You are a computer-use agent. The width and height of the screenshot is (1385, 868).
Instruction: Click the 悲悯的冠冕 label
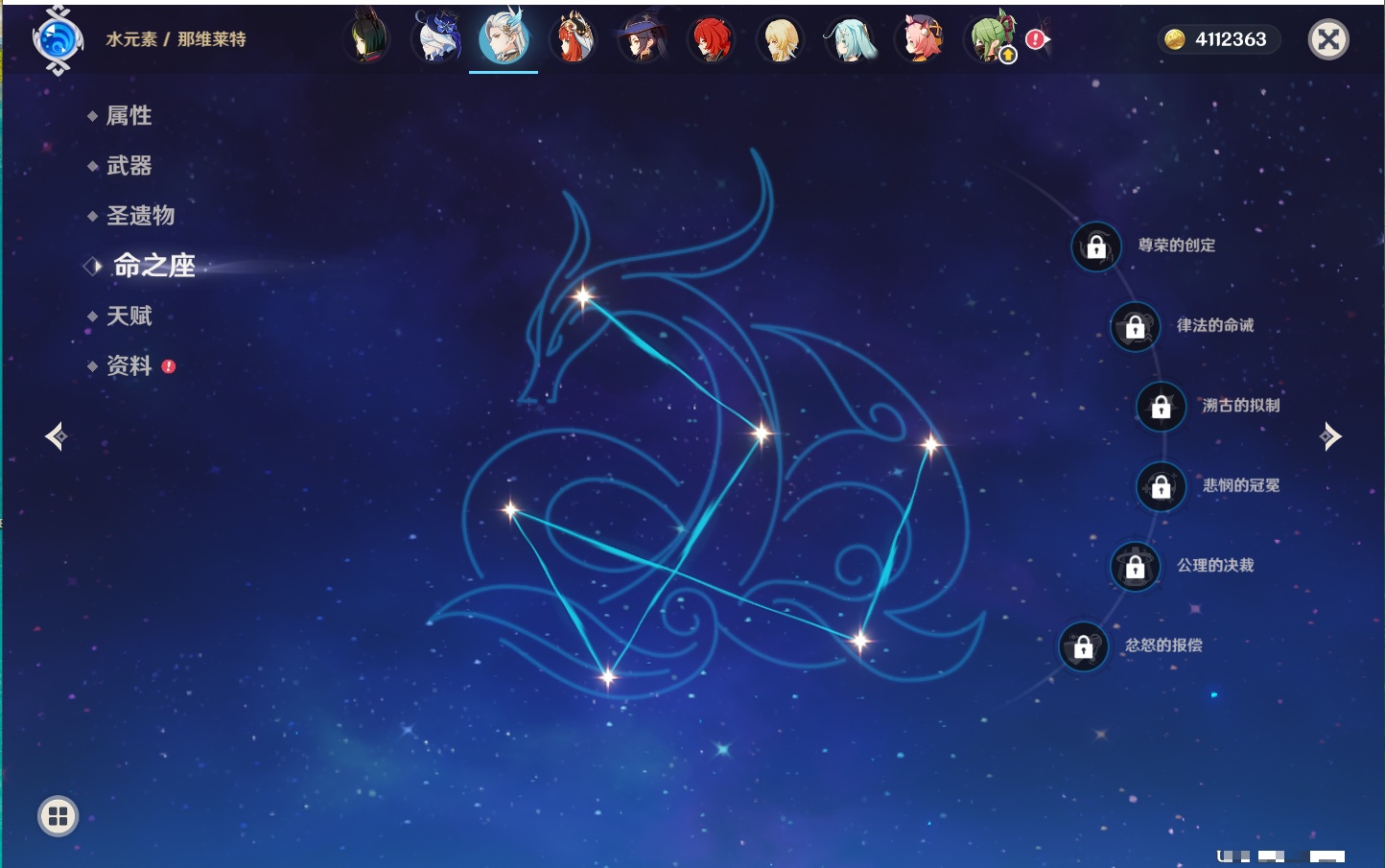pos(1241,485)
